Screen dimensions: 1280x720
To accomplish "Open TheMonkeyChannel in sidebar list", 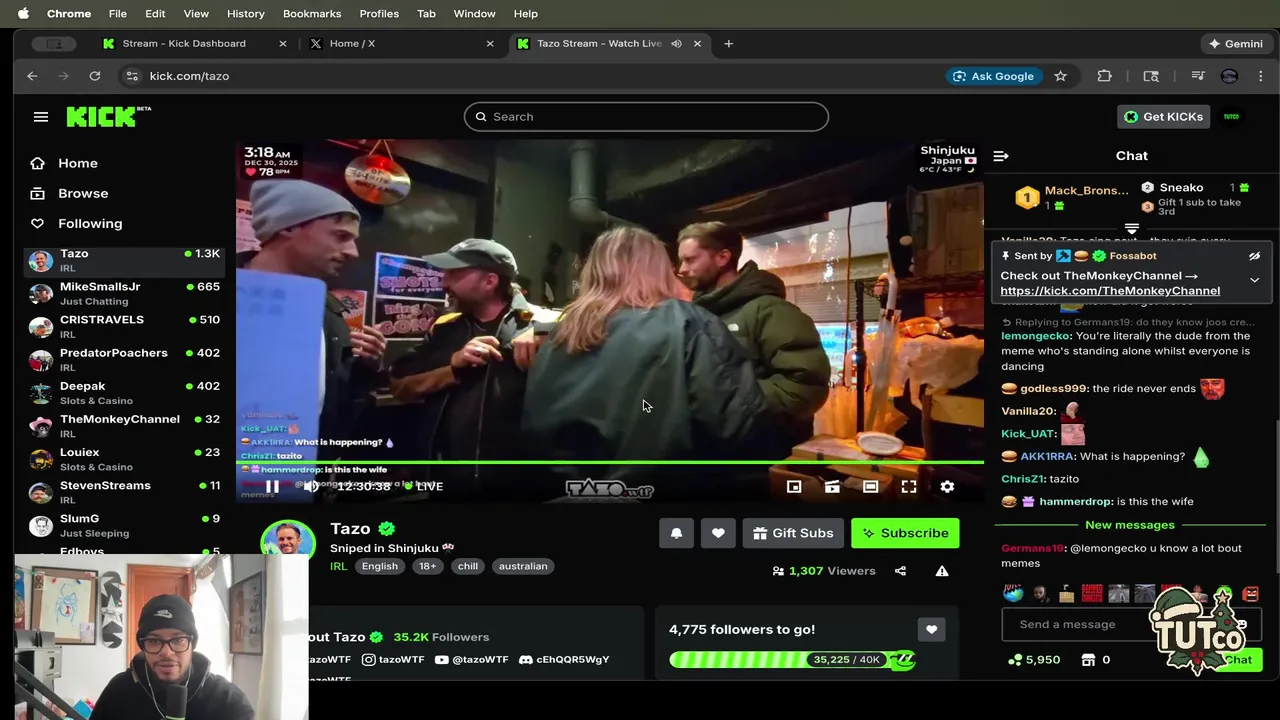I will 124,425.
